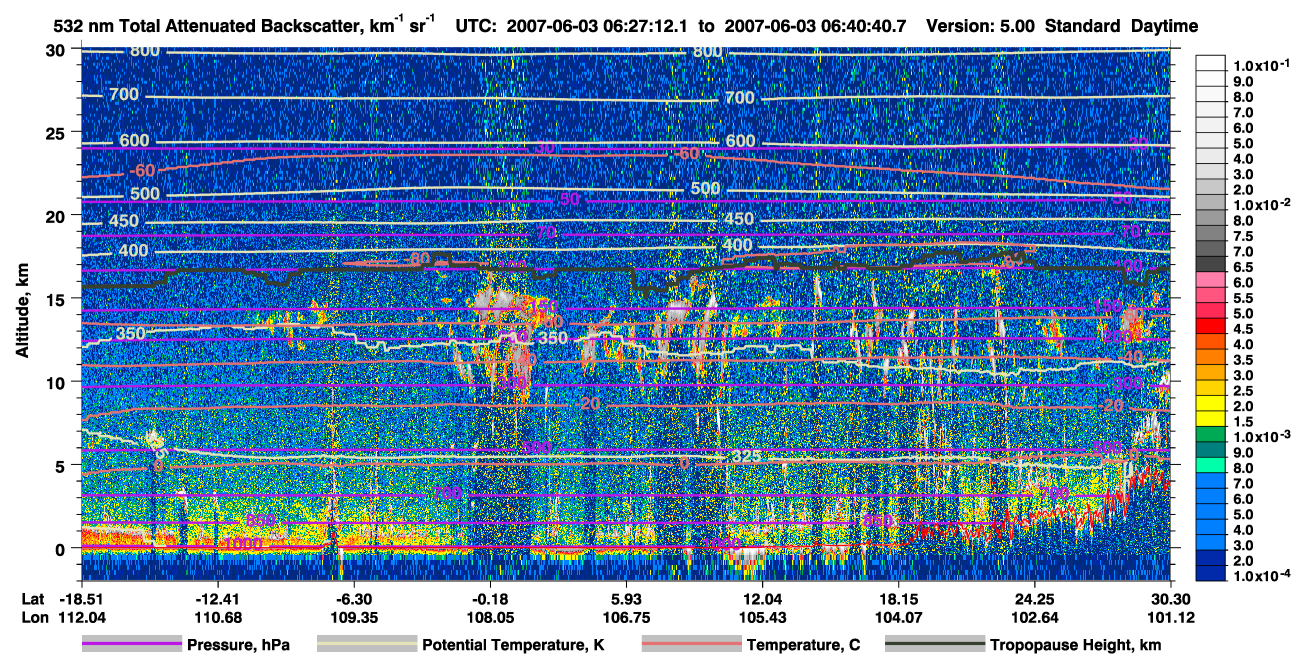Click longitude value '102.64'

(1034, 617)
